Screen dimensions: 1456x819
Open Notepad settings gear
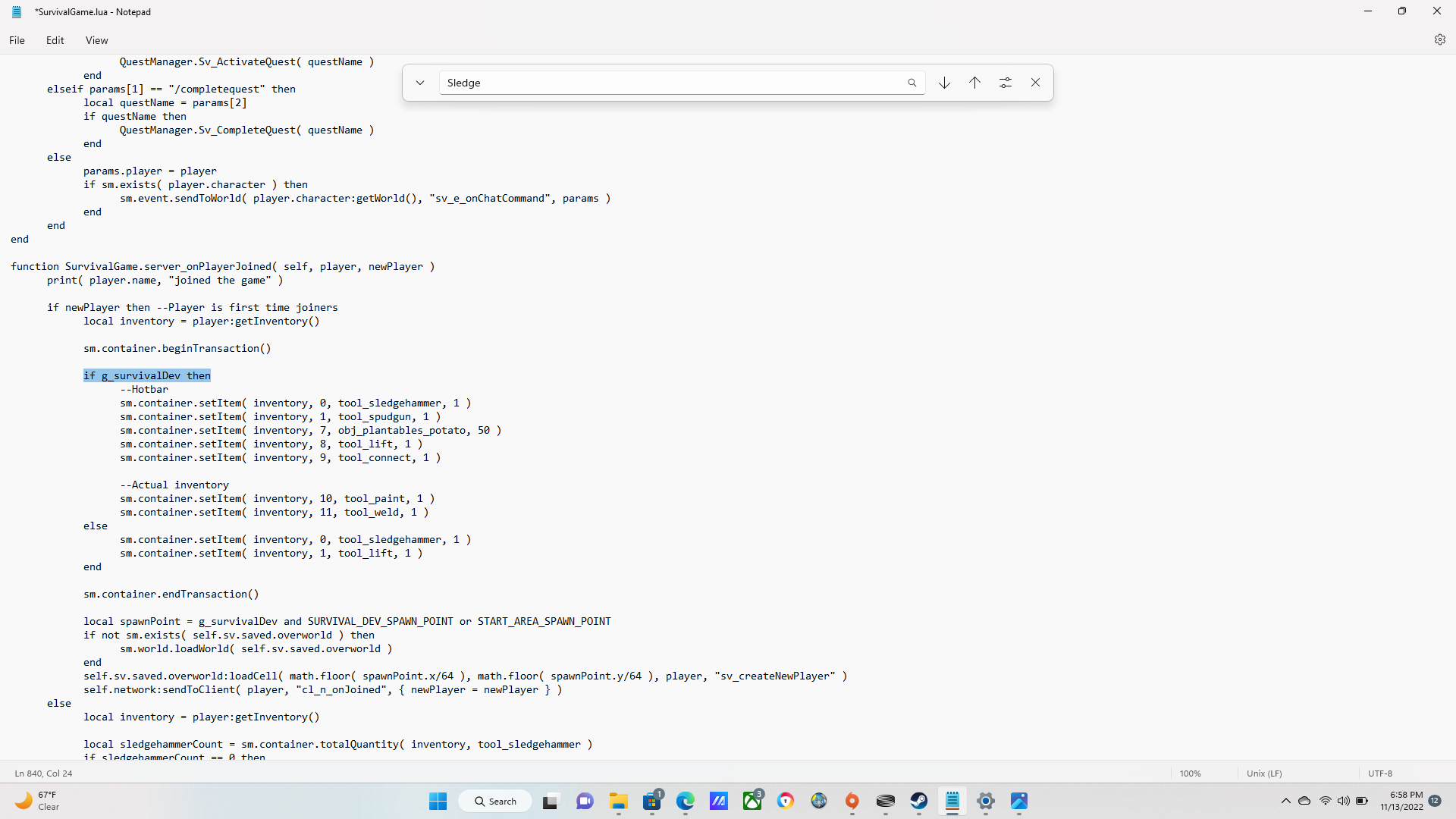(x=1439, y=39)
